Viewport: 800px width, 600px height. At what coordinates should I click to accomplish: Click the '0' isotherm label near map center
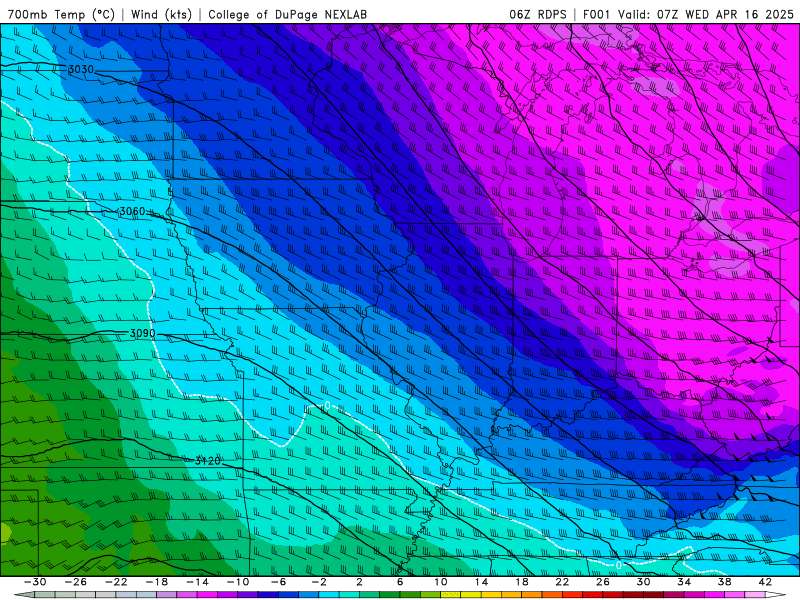click(x=327, y=406)
